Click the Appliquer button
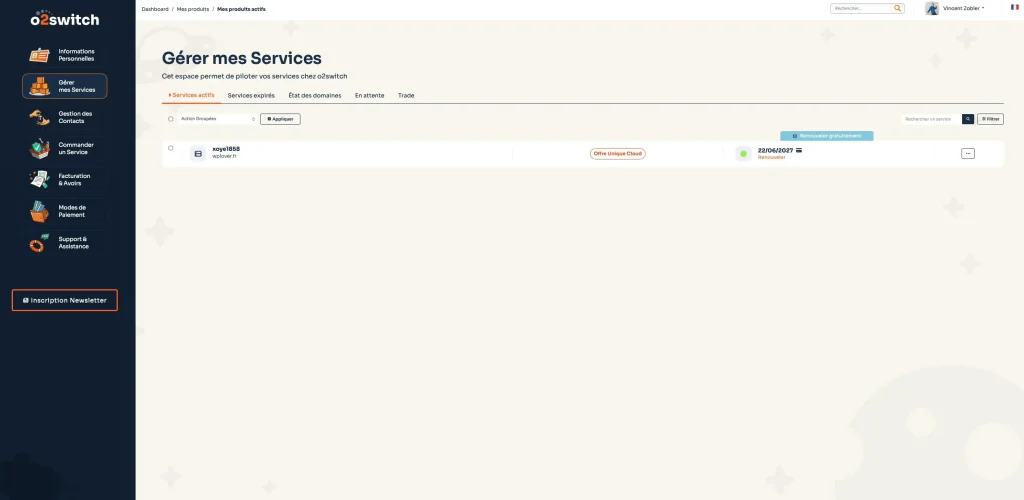This screenshot has height=500, width=1024. [280, 119]
